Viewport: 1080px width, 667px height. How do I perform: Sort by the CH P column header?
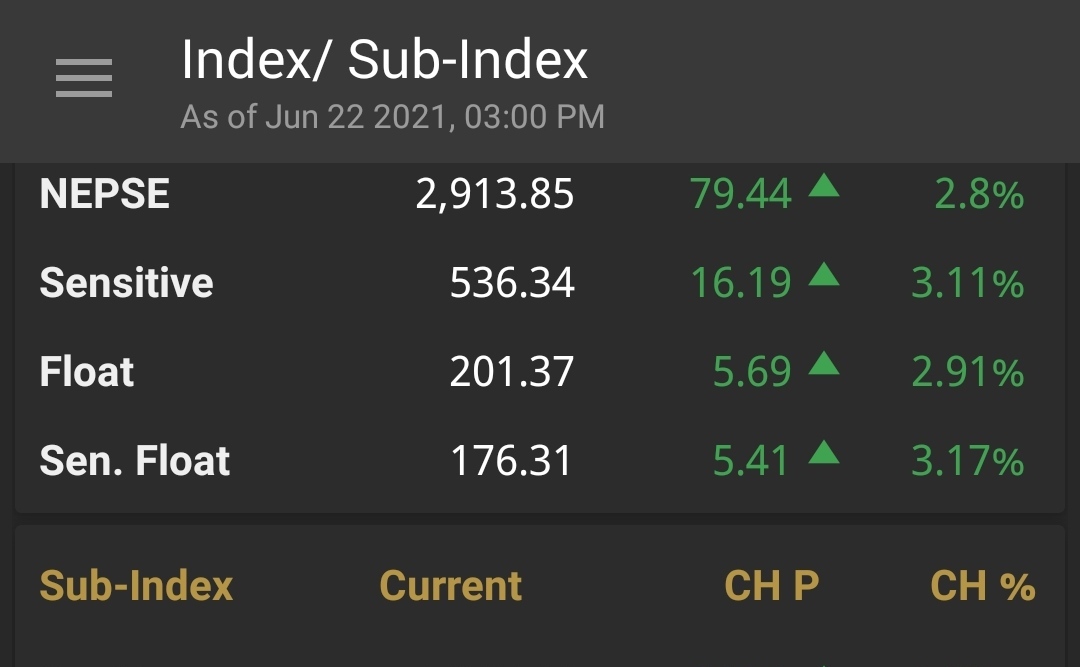click(771, 586)
